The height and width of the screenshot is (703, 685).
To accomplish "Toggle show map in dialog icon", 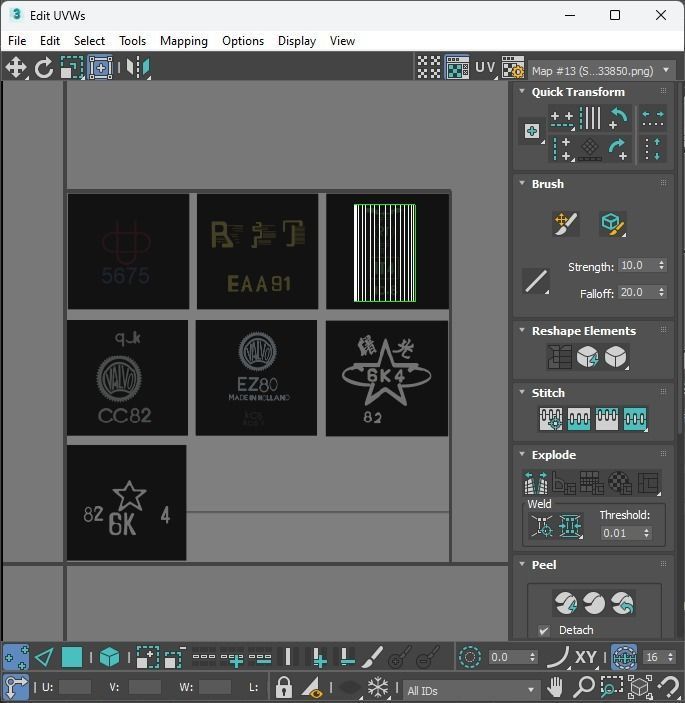I will pos(457,68).
